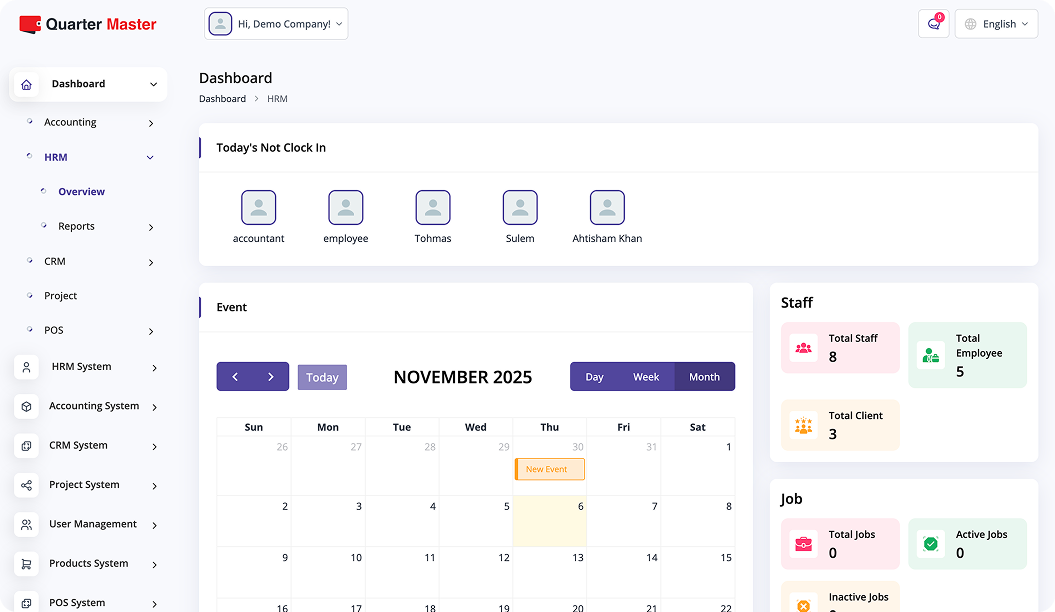Click the Accounting System icon in sidebar
The height and width of the screenshot is (612, 1055).
point(26,406)
